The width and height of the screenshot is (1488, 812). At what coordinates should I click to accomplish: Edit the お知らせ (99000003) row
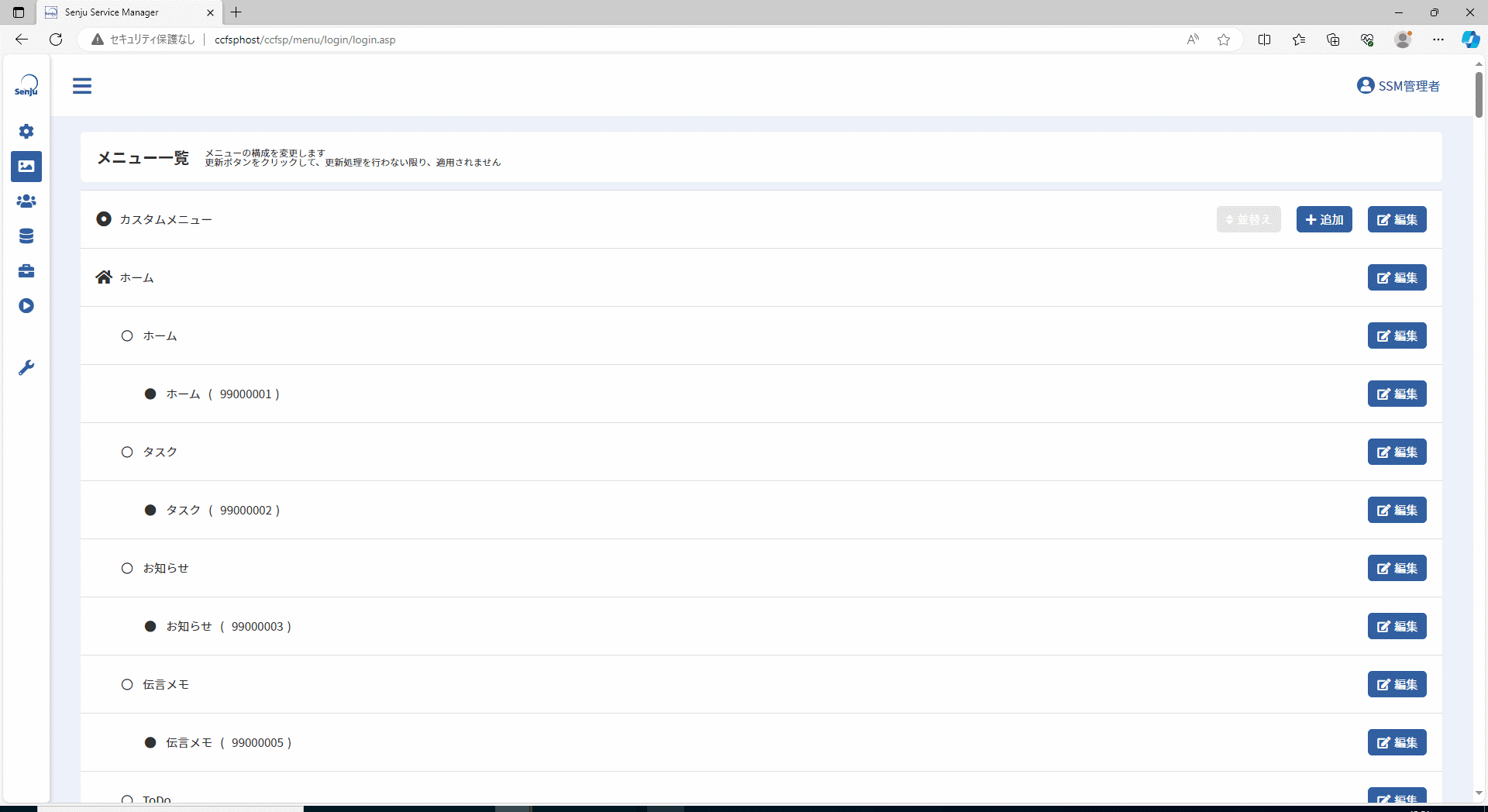coord(1397,626)
